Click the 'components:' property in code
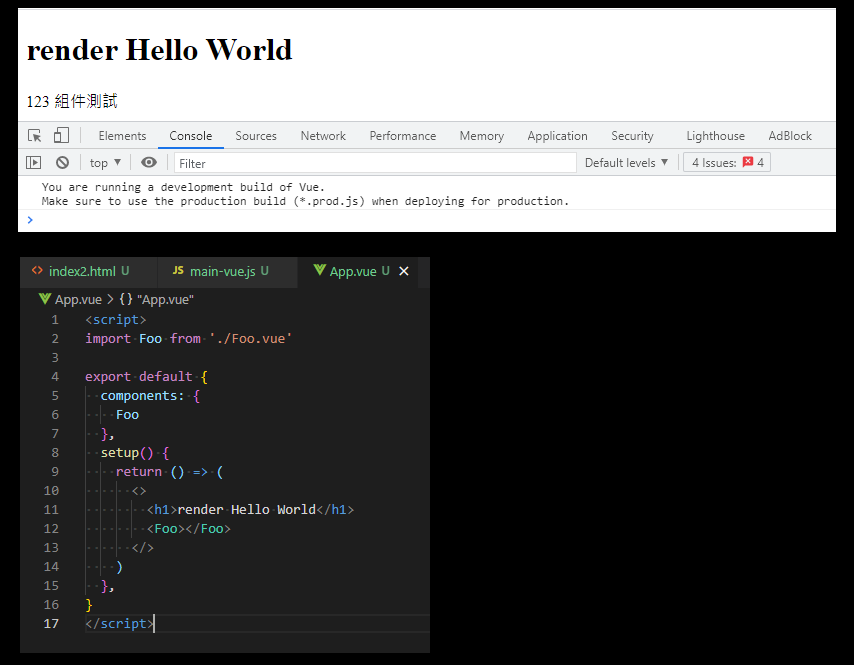Viewport: 854px width, 665px height. pos(142,396)
